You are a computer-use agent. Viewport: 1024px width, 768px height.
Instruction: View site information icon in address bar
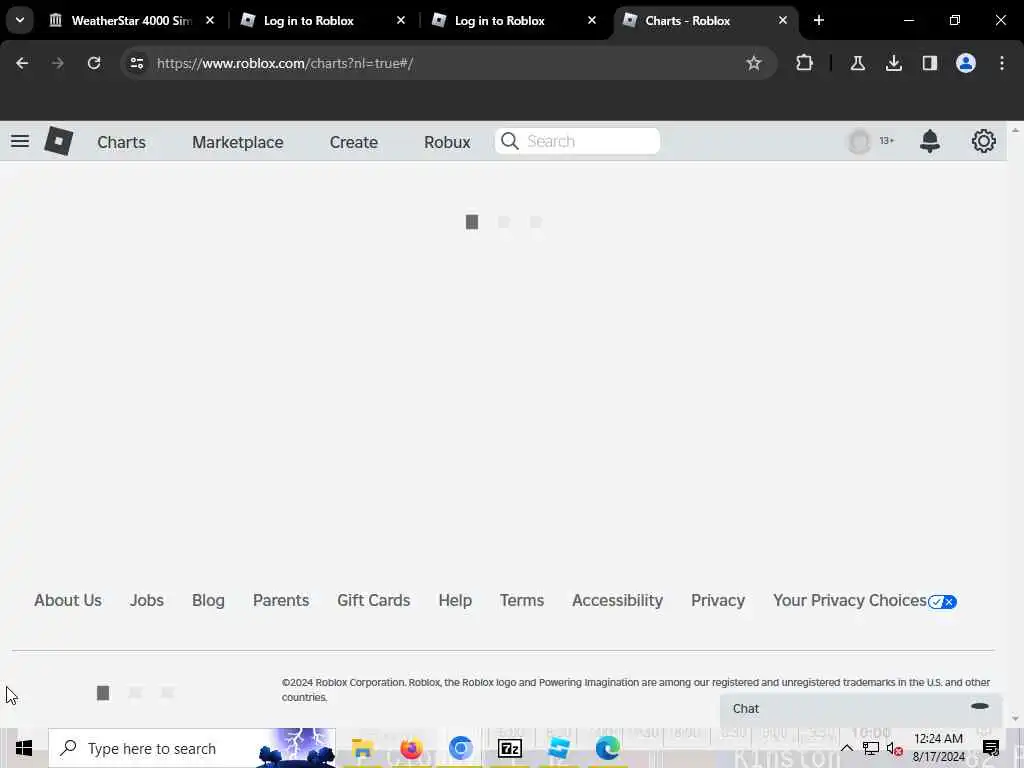(x=136, y=63)
